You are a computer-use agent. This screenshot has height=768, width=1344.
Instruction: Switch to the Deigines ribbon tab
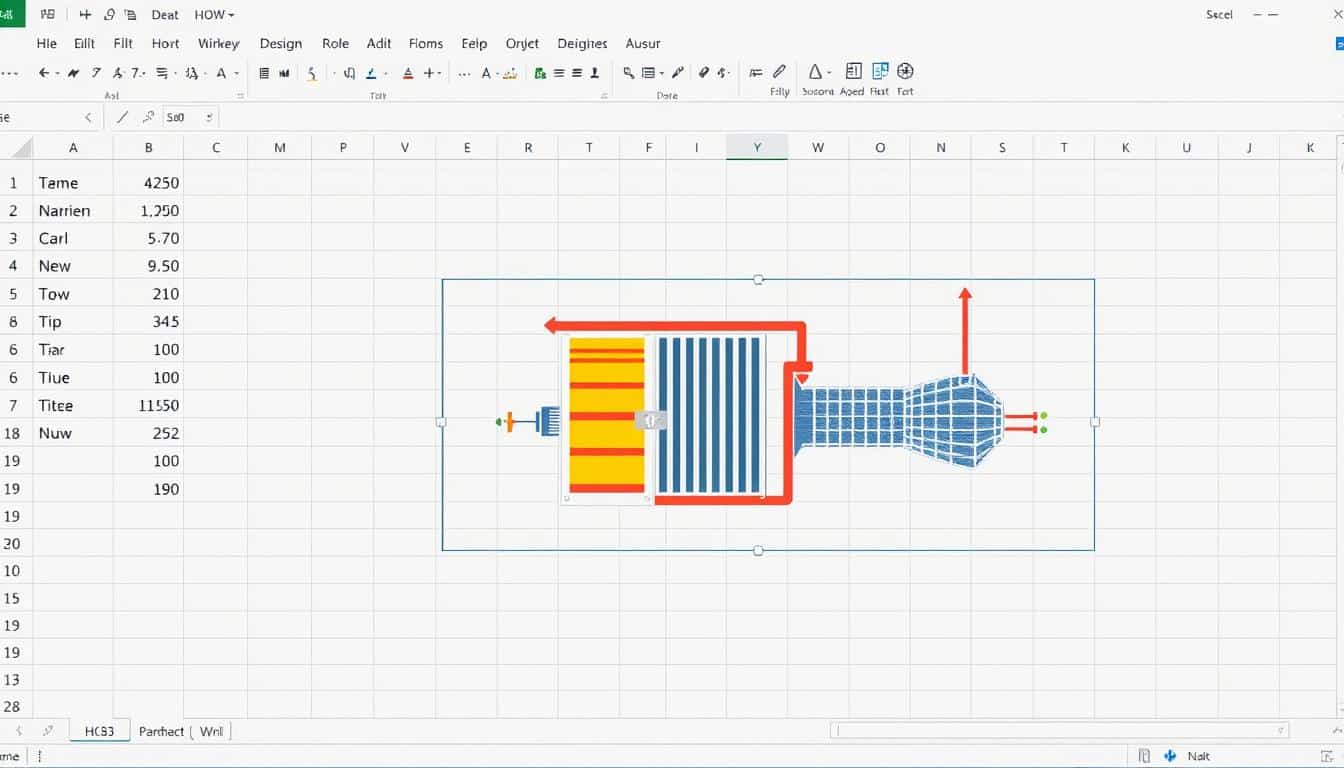[x=582, y=43]
